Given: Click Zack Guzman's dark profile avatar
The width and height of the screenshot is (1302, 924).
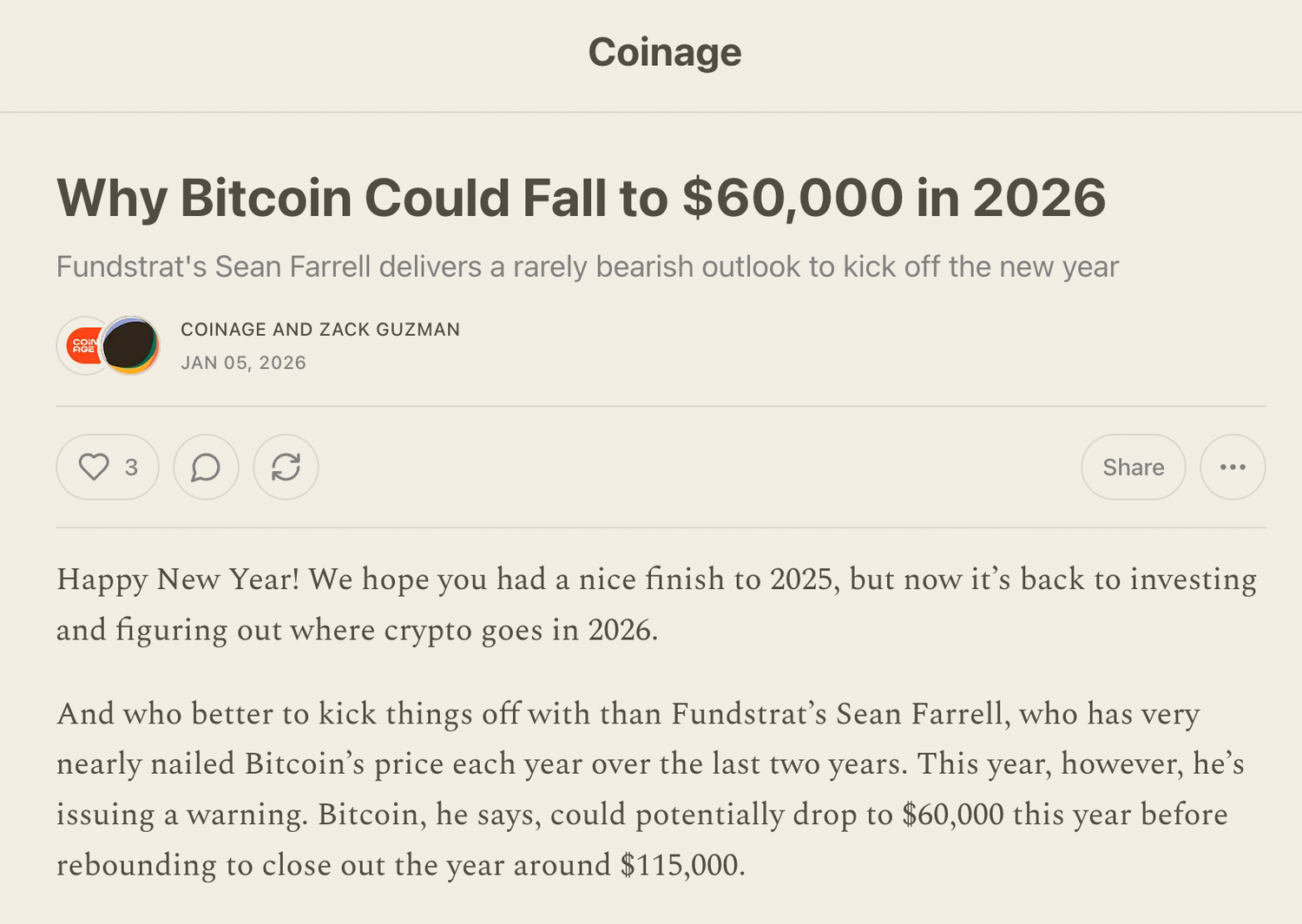Looking at the screenshot, I should (131, 345).
